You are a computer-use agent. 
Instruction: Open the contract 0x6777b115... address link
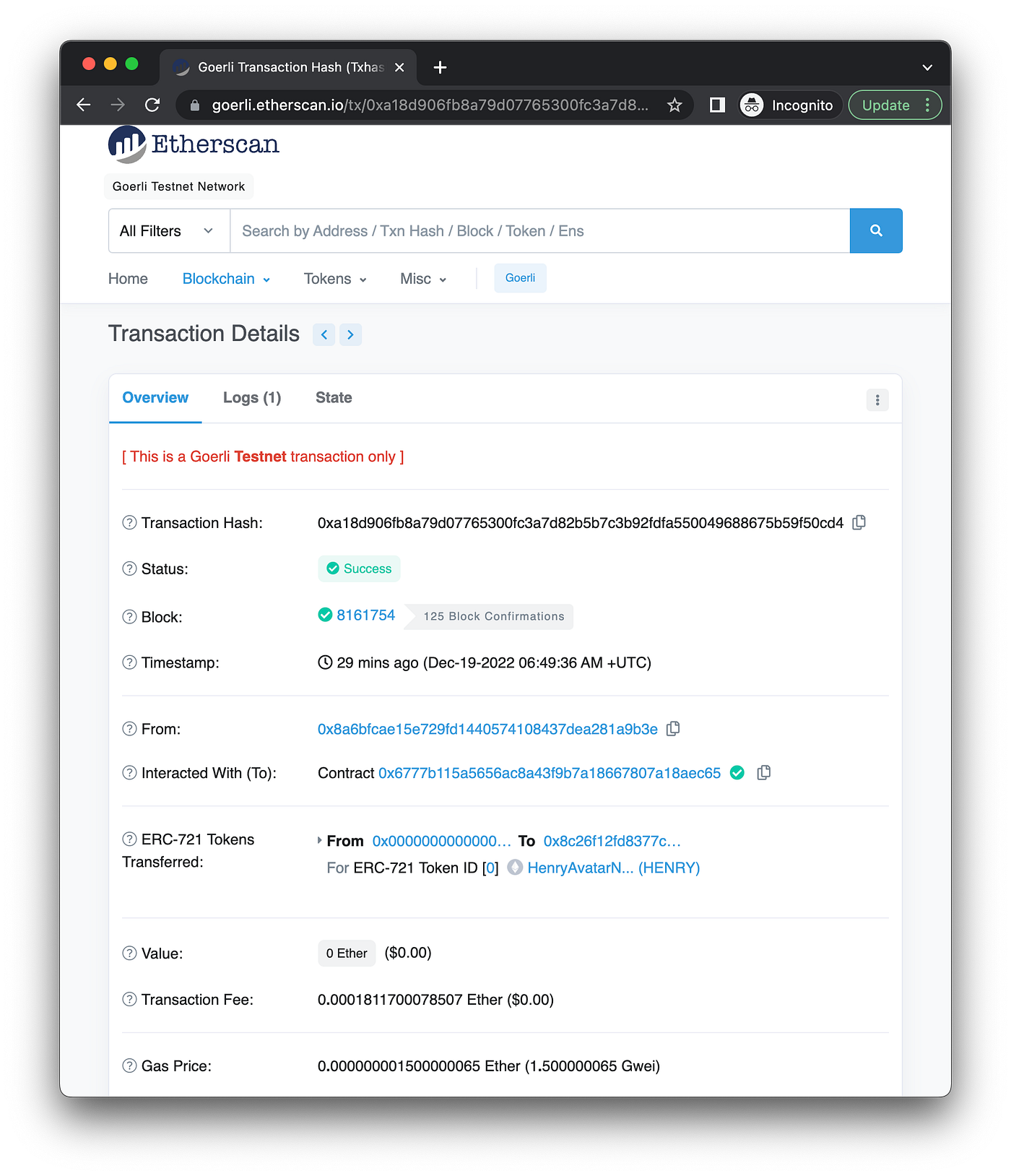pos(550,774)
